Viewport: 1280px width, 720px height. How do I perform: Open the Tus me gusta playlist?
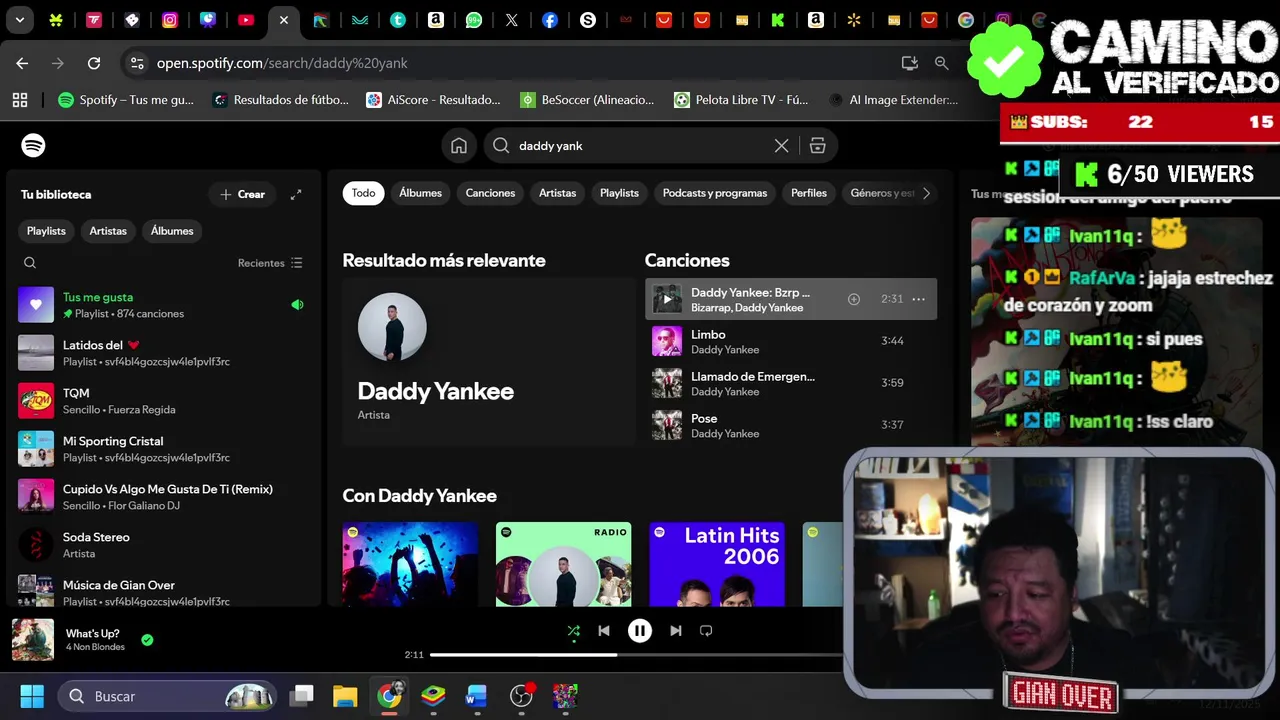pos(164,305)
